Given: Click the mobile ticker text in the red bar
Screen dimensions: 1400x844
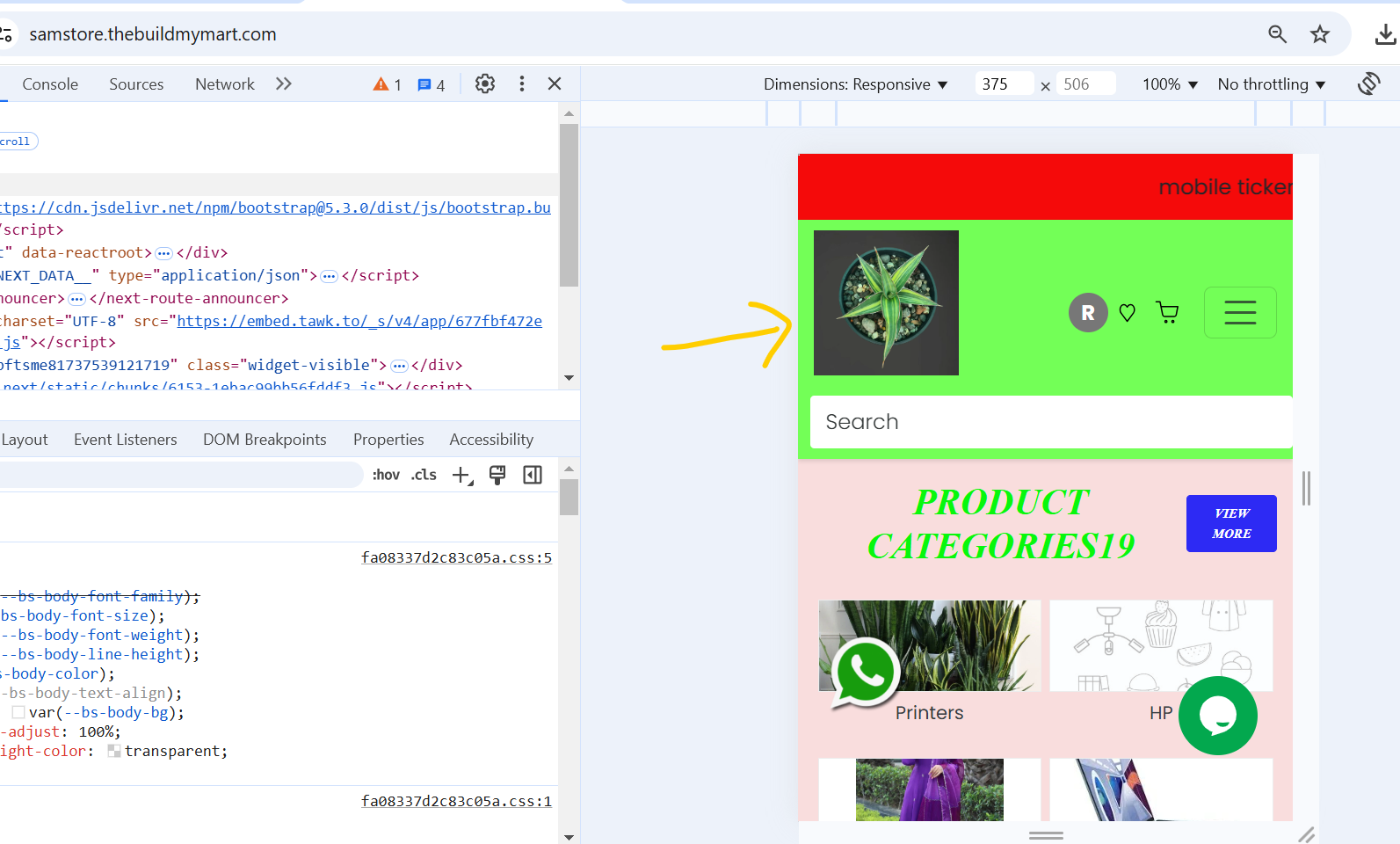Looking at the screenshot, I should (x=1225, y=187).
